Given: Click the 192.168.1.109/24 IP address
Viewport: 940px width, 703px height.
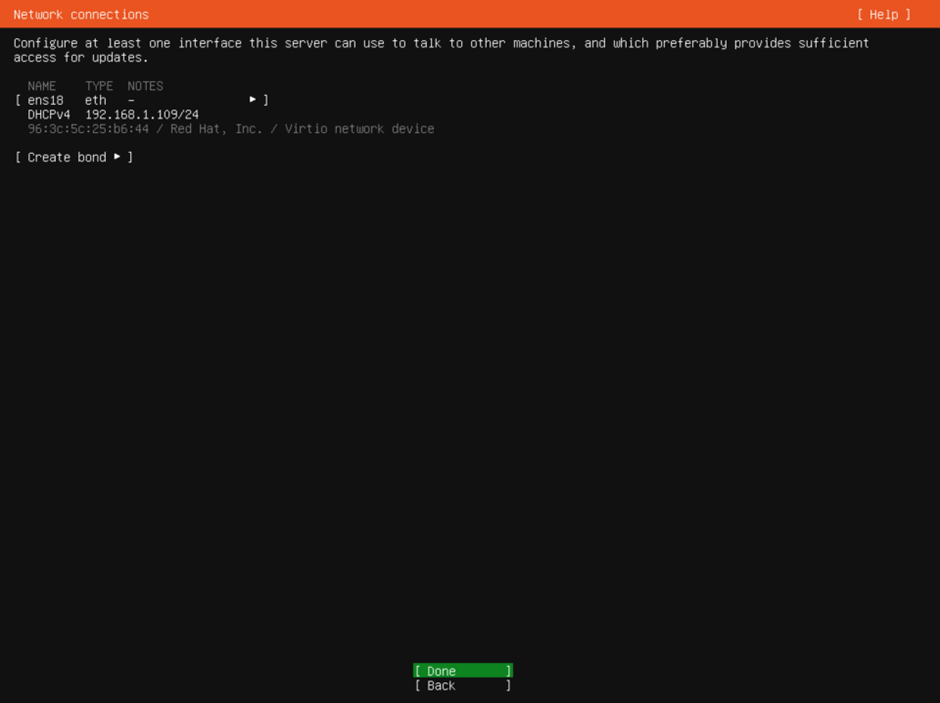Looking at the screenshot, I should tap(141, 115).
